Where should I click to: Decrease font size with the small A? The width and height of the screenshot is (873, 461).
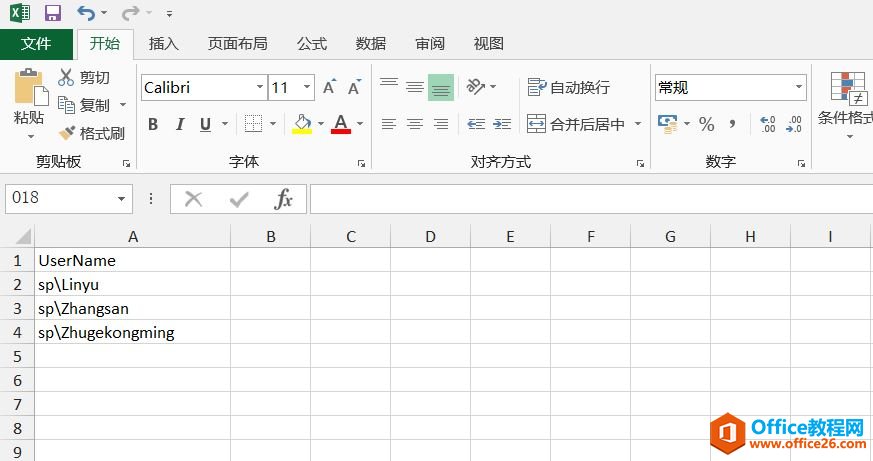point(355,87)
